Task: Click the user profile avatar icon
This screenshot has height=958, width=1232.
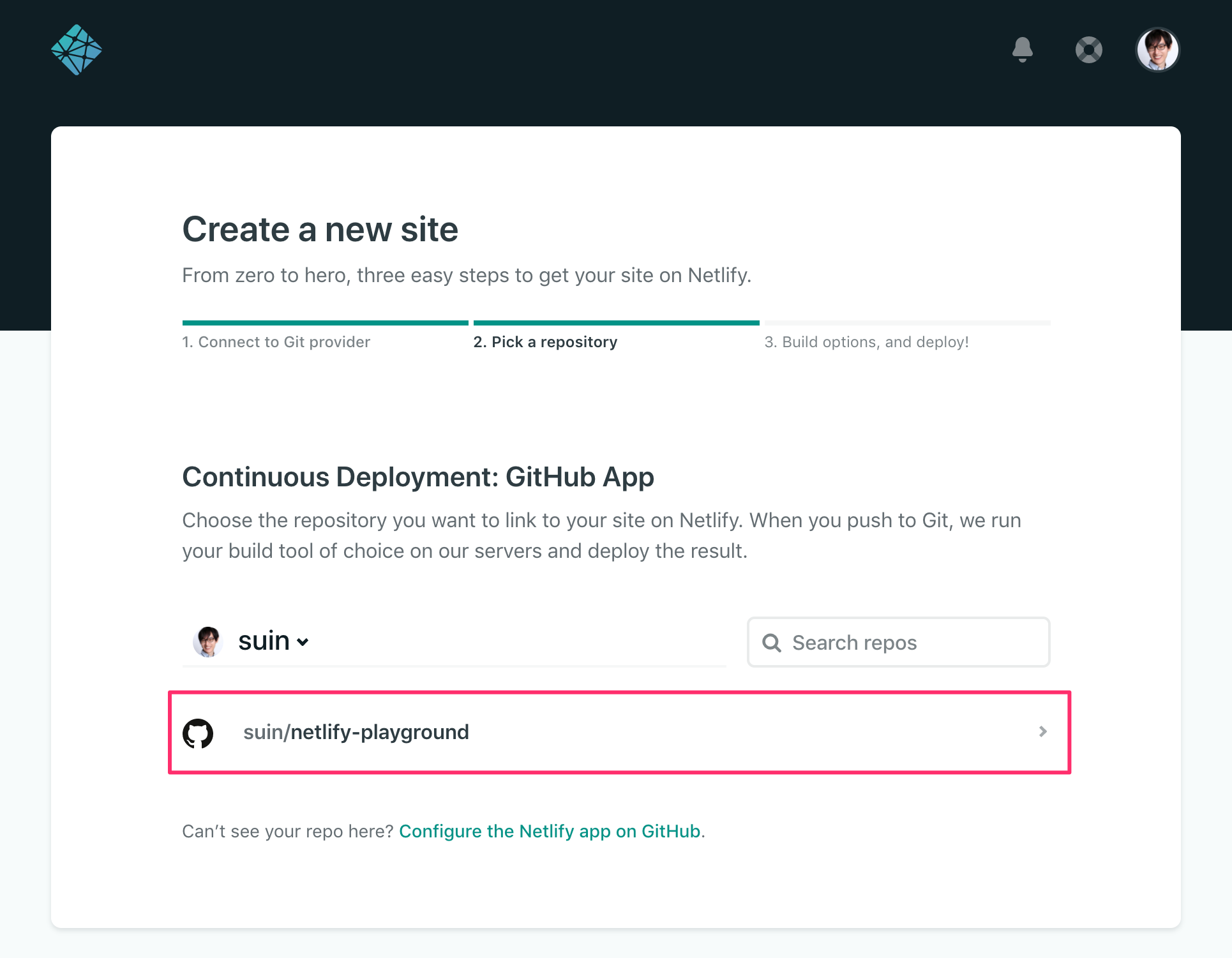Action: tap(1158, 47)
